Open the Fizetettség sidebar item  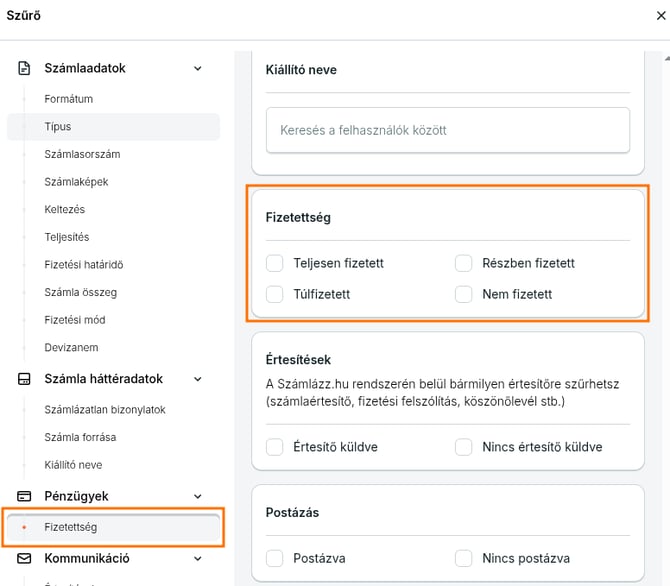pyautogui.click(x=71, y=527)
